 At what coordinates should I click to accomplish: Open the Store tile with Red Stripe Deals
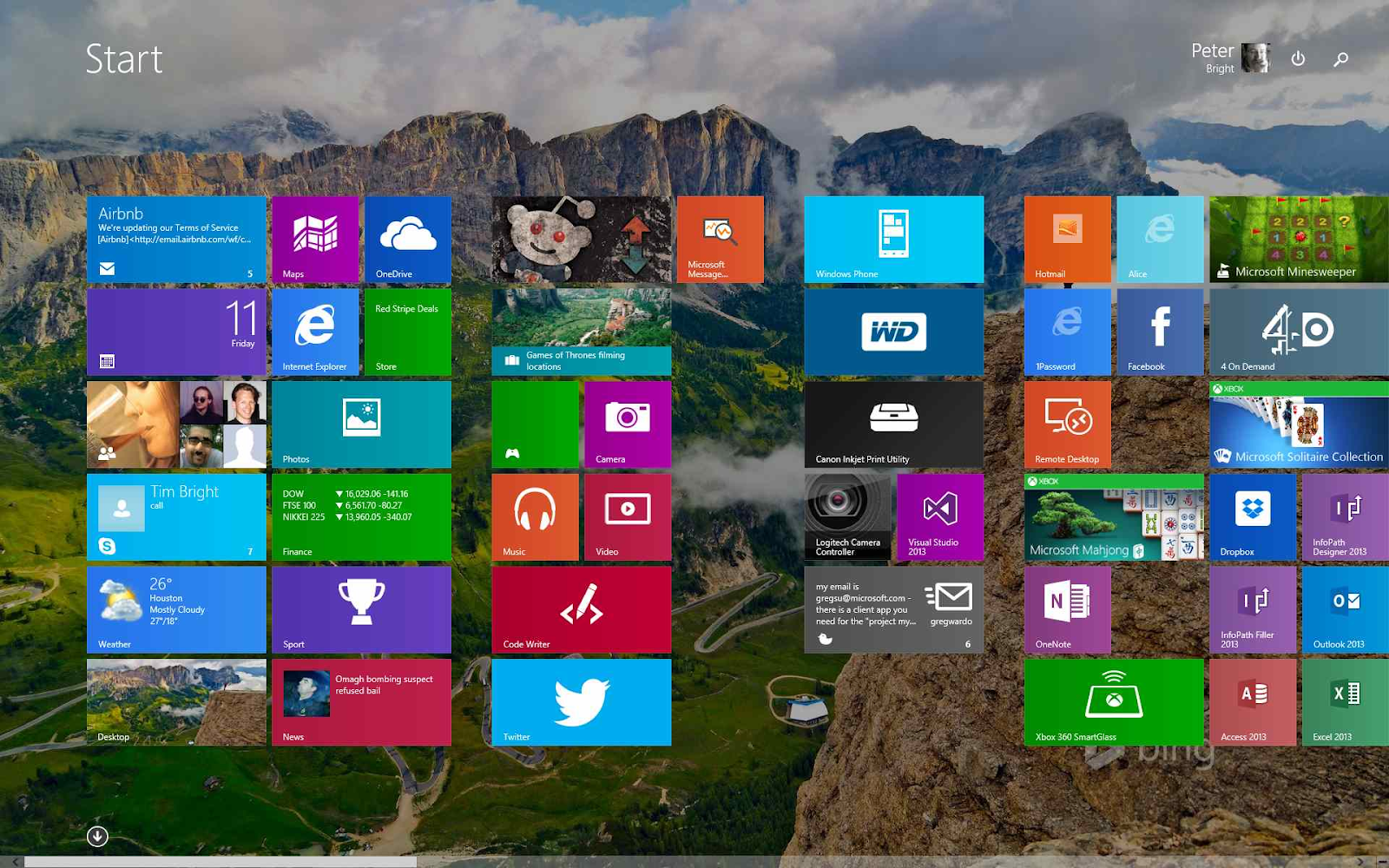[x=408, y=332]
